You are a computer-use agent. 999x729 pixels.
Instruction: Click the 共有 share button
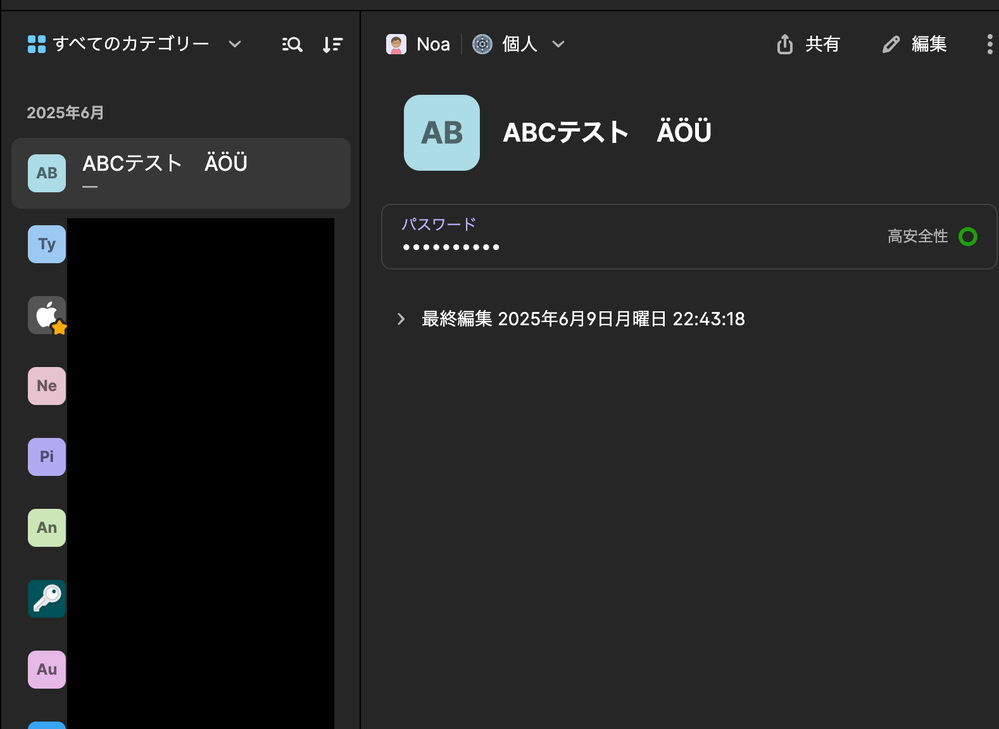(x=808, y=44)
